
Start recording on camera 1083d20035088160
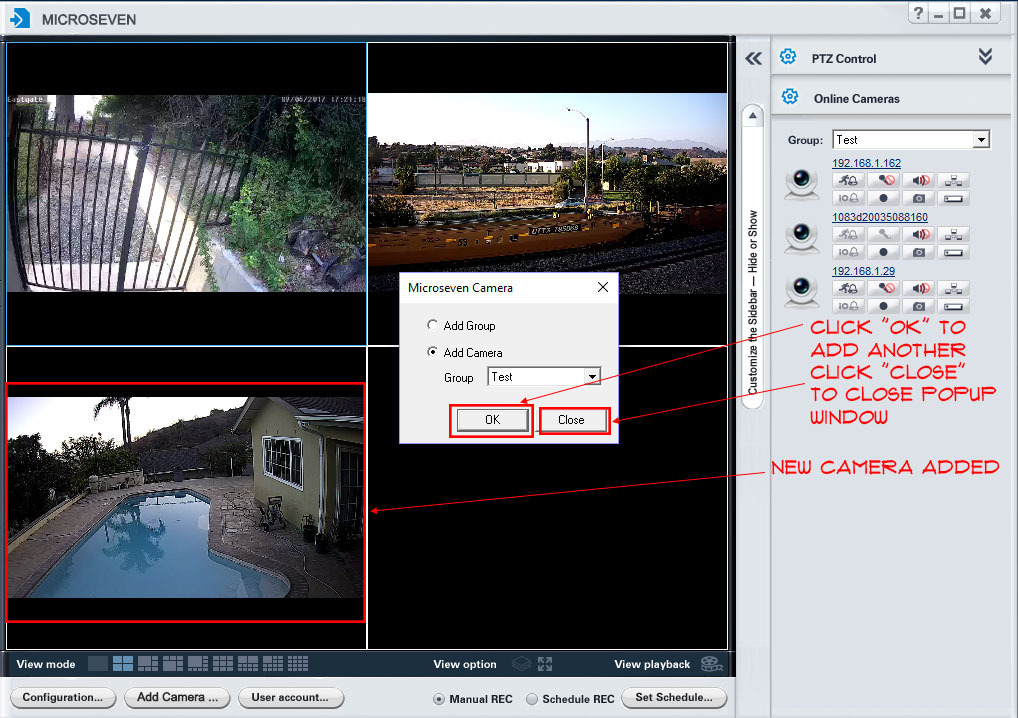(884, 252)
